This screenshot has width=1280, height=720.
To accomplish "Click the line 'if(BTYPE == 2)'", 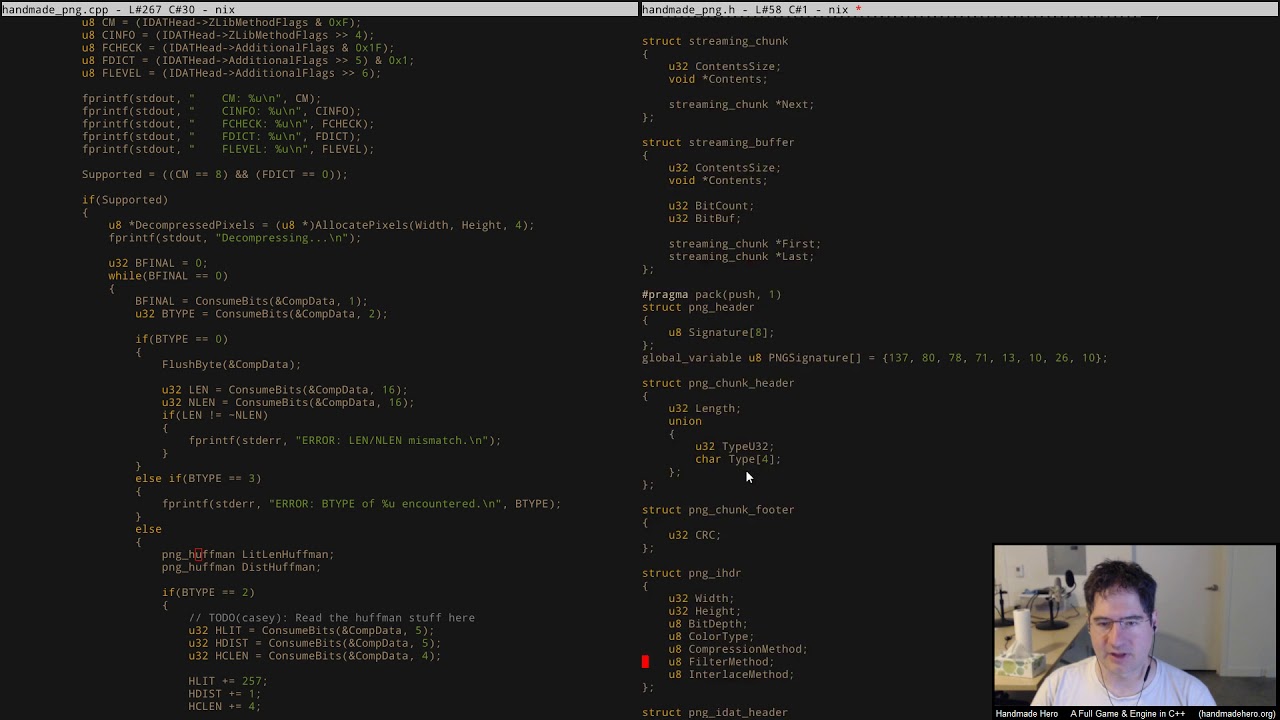I will coord(208,592).
